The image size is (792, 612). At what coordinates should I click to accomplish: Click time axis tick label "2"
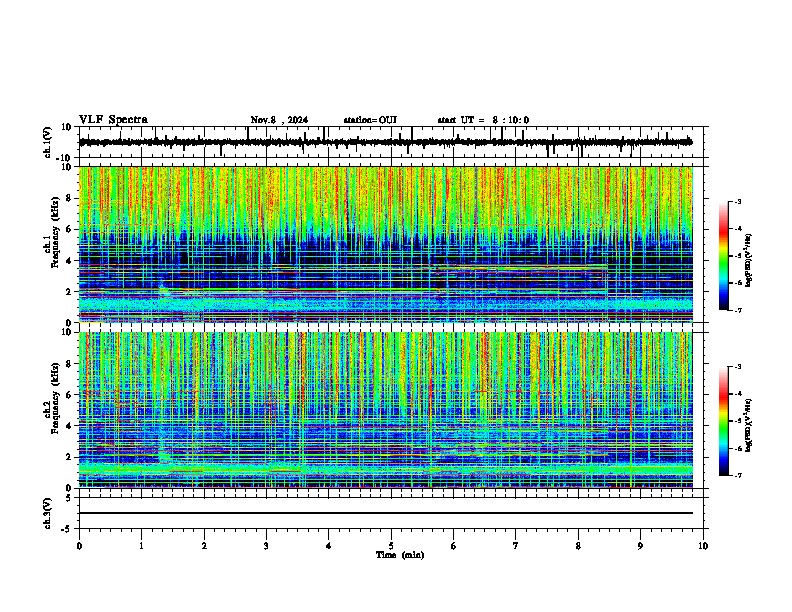[x=204, y=546]
